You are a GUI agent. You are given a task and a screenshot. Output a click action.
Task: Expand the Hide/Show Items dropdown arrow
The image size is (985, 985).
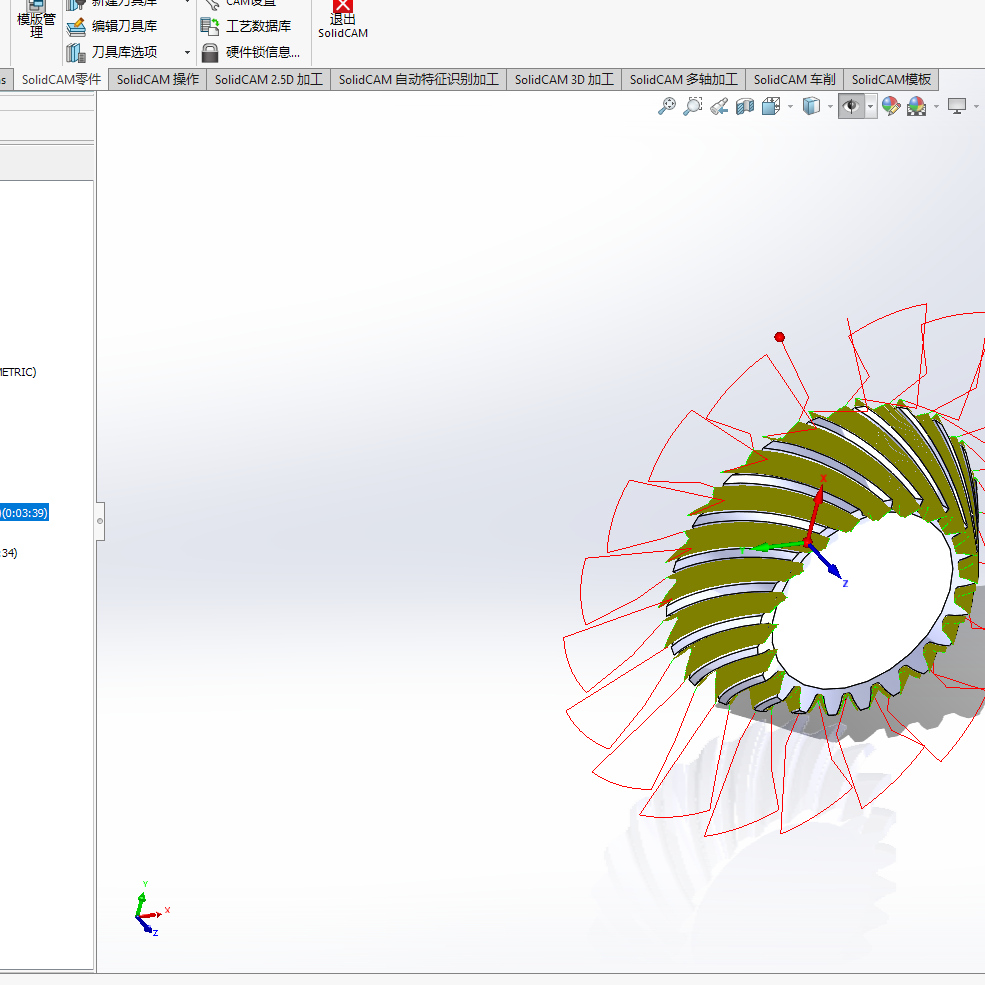pyautogui.click(x=871, y=106)
